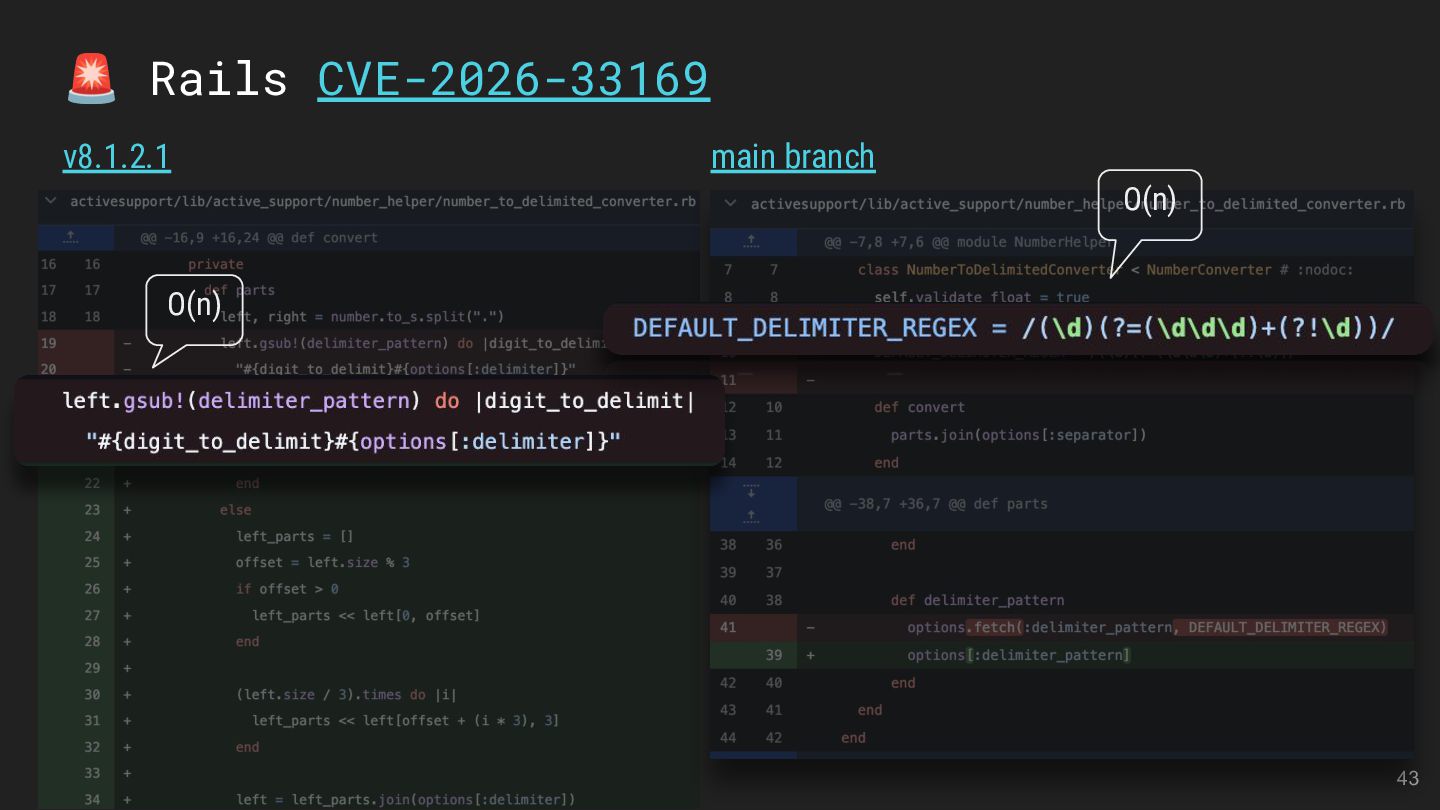
Task: Expand hidden lines at the 'def parts' hunk
Action: [751, 504]
